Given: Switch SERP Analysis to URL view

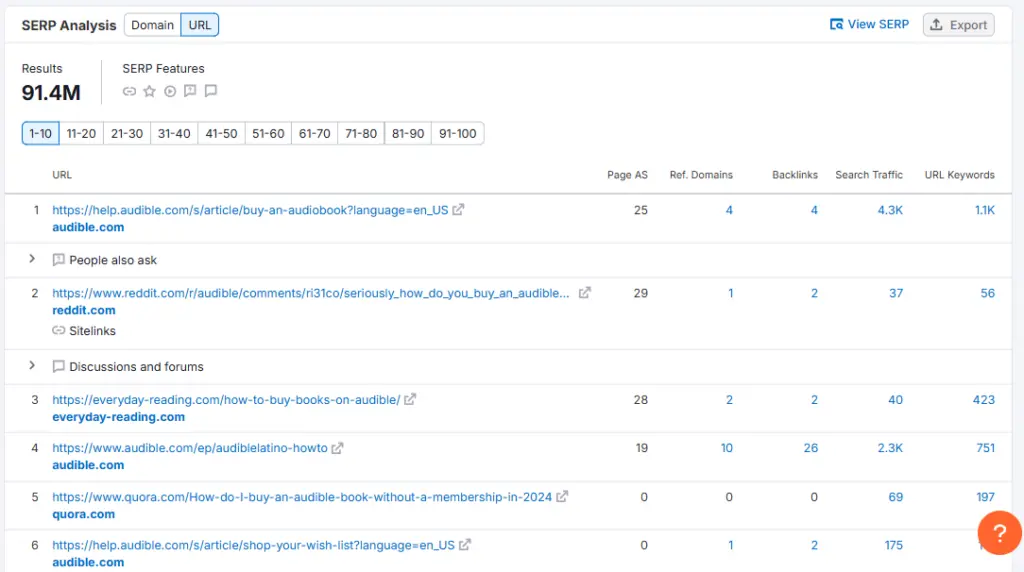Looking at the screenshot, I should pos(200,25).
